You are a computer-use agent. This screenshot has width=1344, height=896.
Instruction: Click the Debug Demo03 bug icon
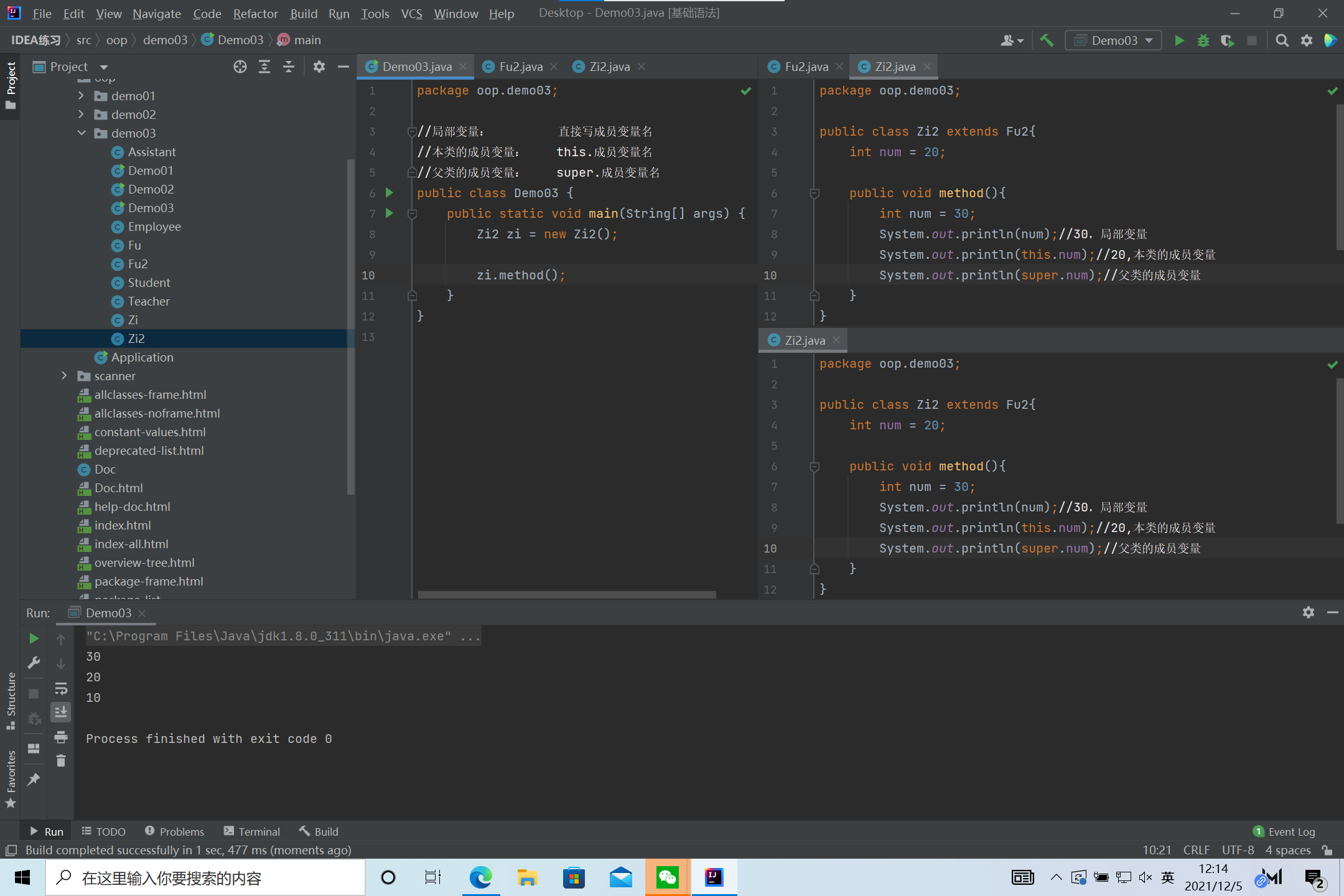pyautogui.click(x=1203, y=40)
